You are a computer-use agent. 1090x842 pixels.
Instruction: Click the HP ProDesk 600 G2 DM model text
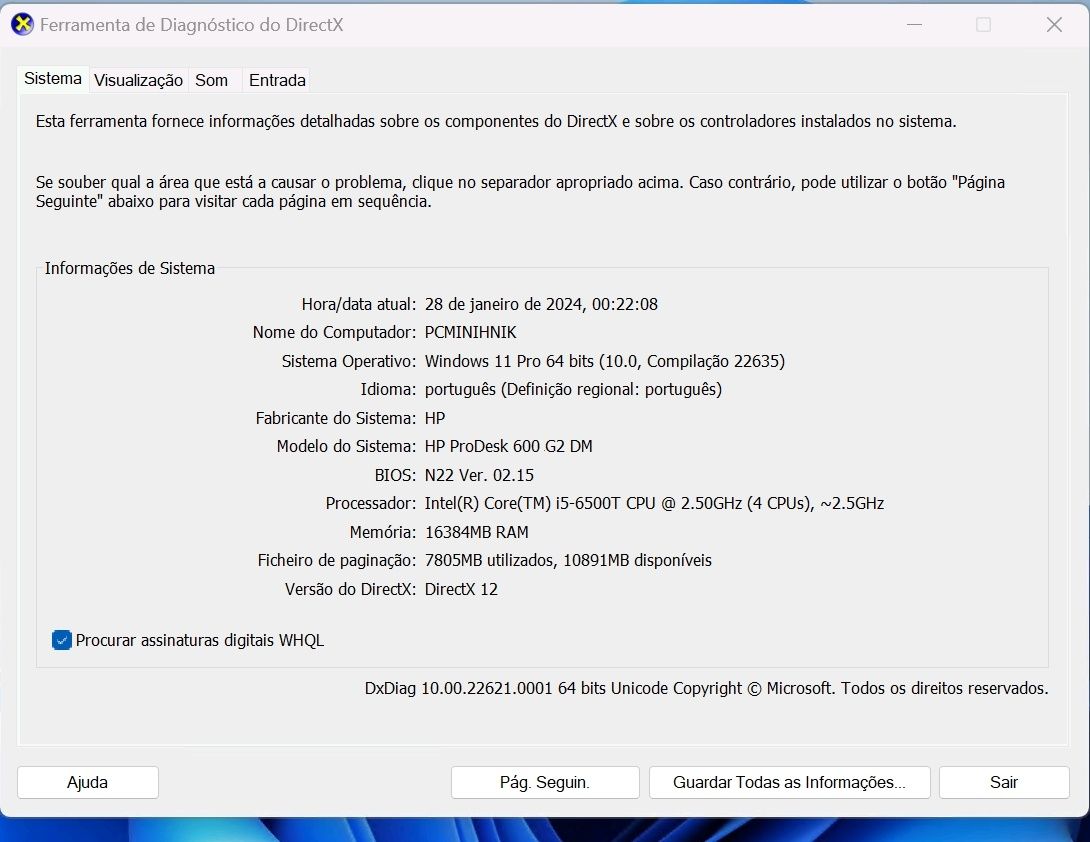pos(509,446)
